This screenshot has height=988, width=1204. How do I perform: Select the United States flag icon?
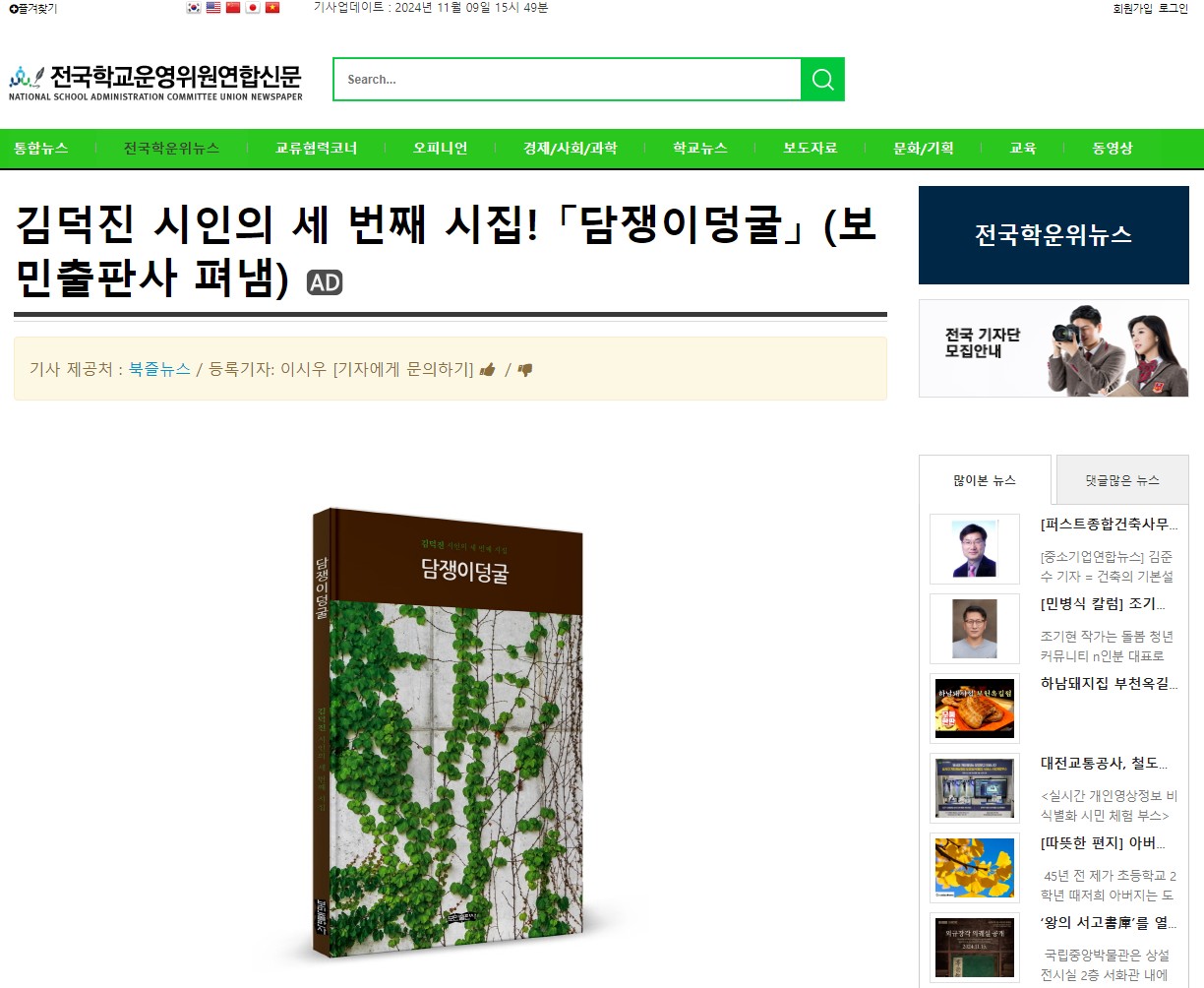pos(213,8)
